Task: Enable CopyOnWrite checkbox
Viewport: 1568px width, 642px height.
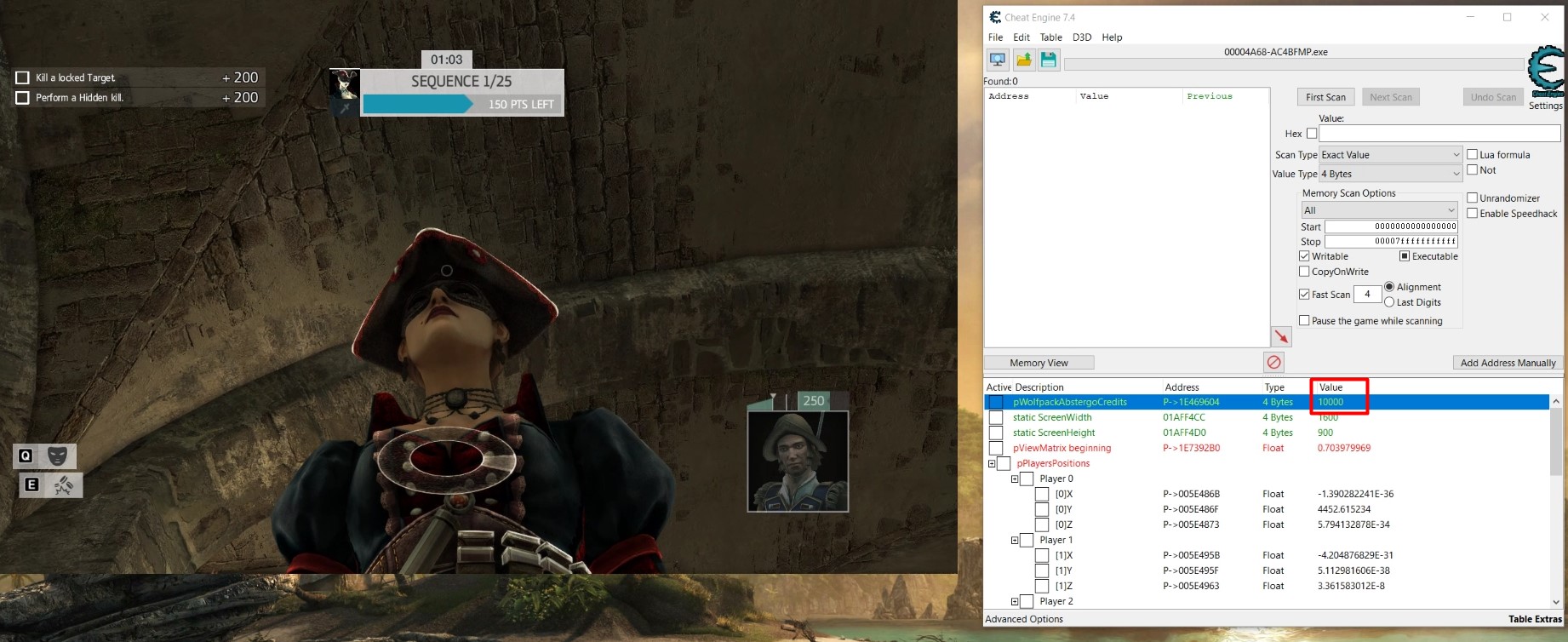Action: (1304, 272)
